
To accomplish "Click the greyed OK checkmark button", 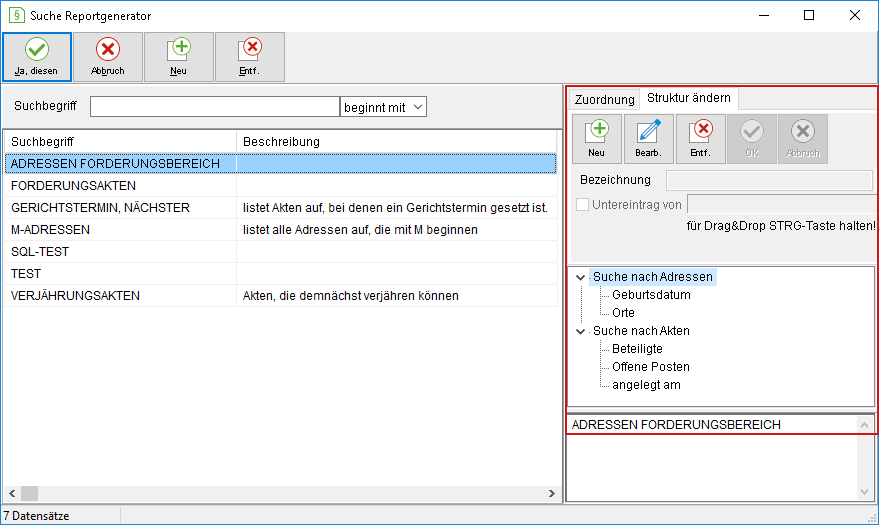I will pyautogui.click(x=751, y=139).
